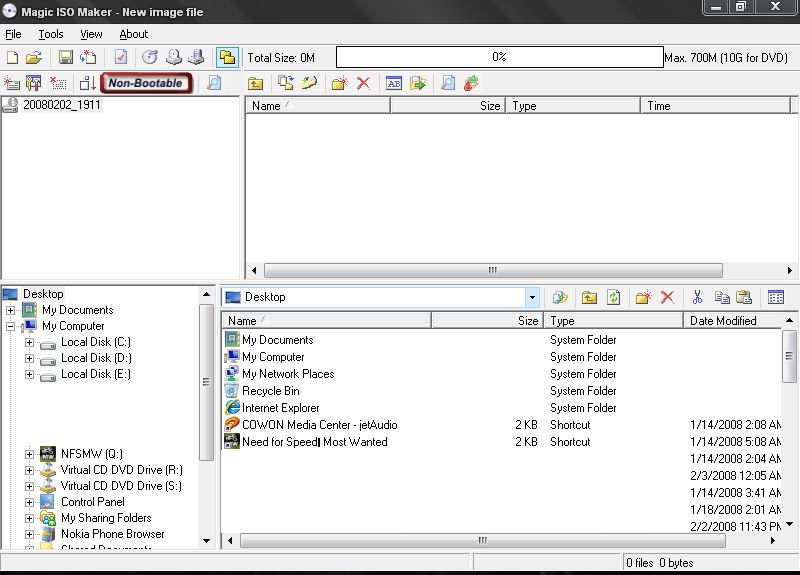Click the drive with floppy disk icon
Screen dimensions: 800x575
196,57
